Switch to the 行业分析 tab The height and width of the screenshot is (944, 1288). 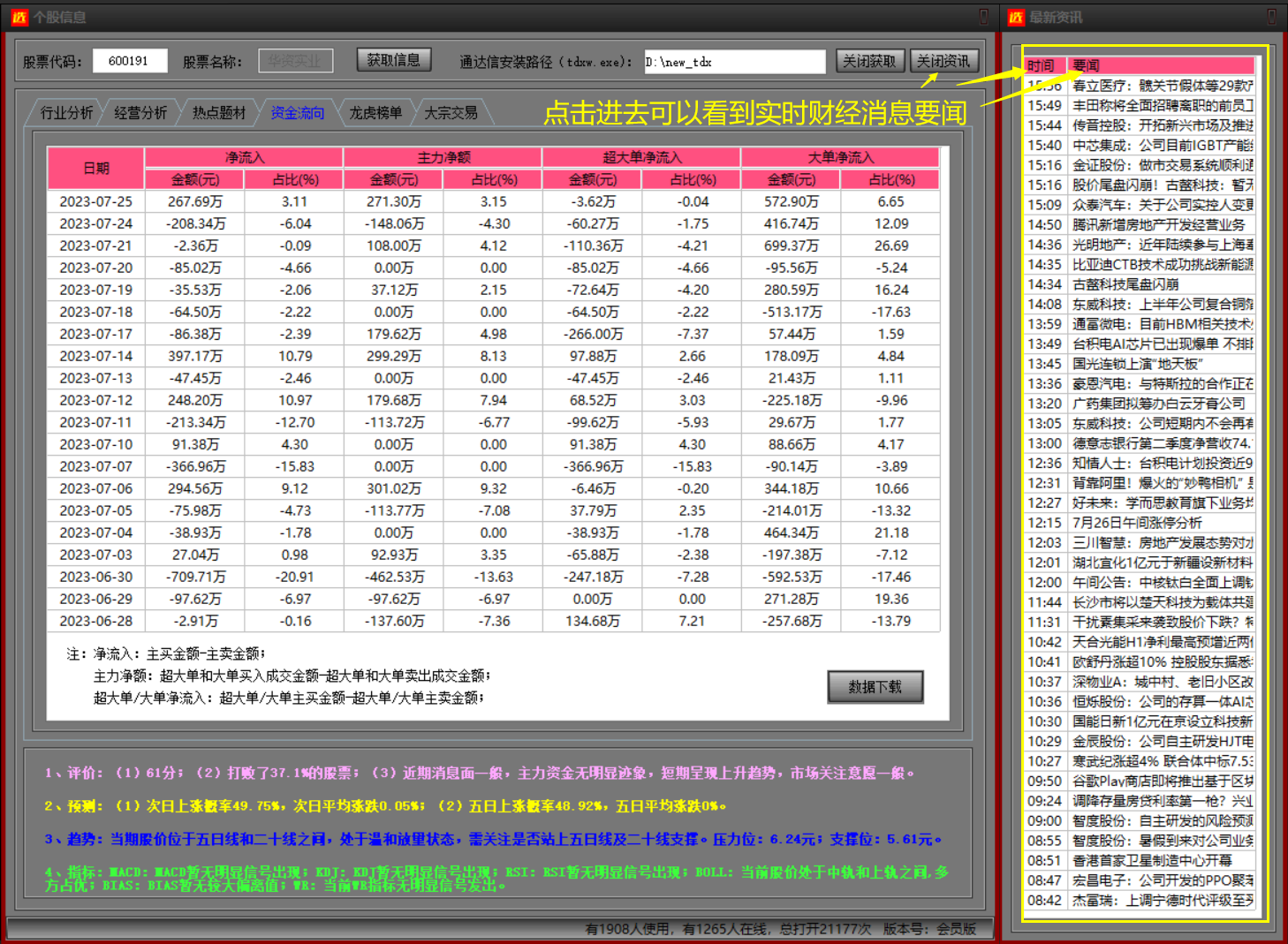click(x=66, y=113)
